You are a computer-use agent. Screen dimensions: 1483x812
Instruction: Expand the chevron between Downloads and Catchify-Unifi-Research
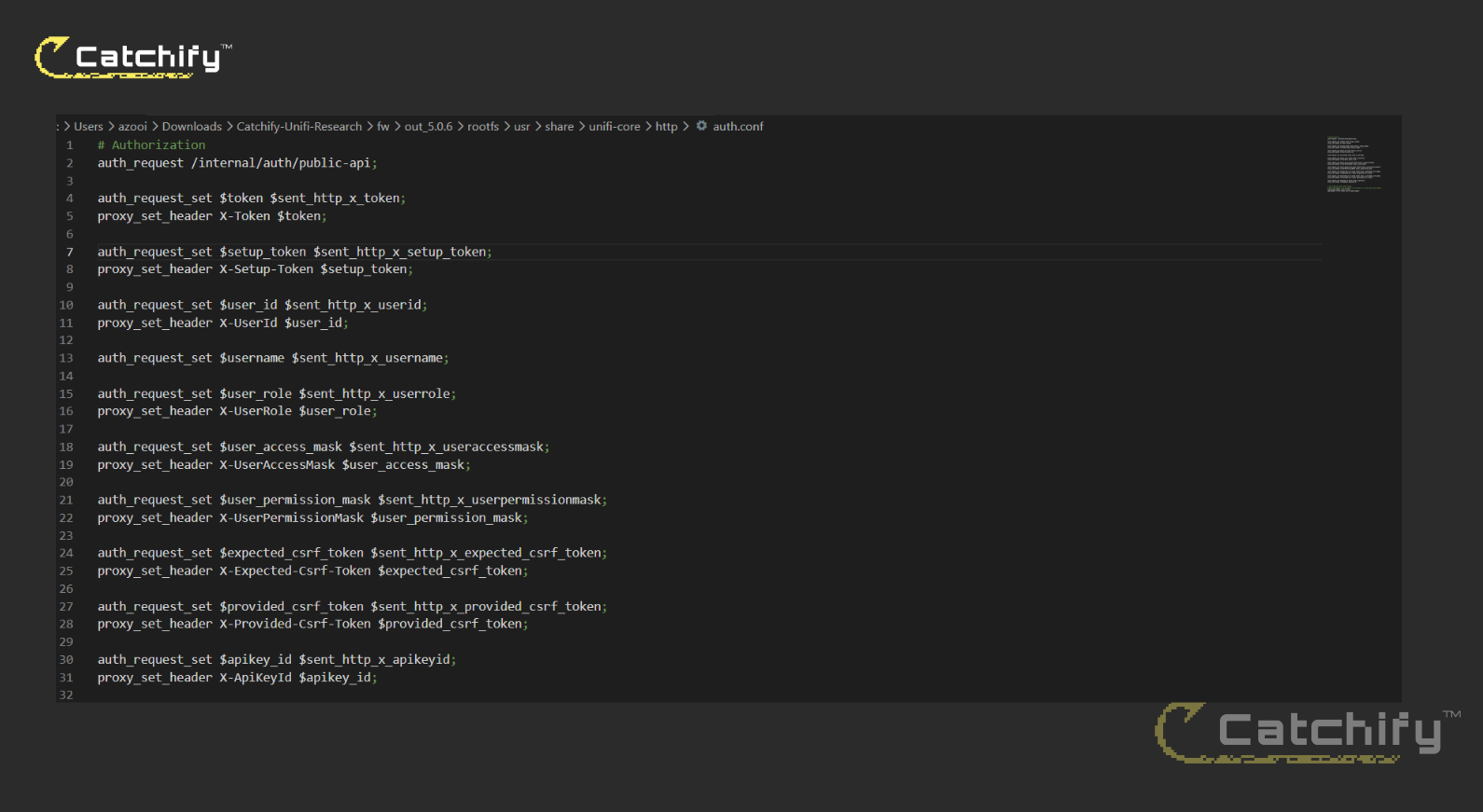click(x=229, y=126)
